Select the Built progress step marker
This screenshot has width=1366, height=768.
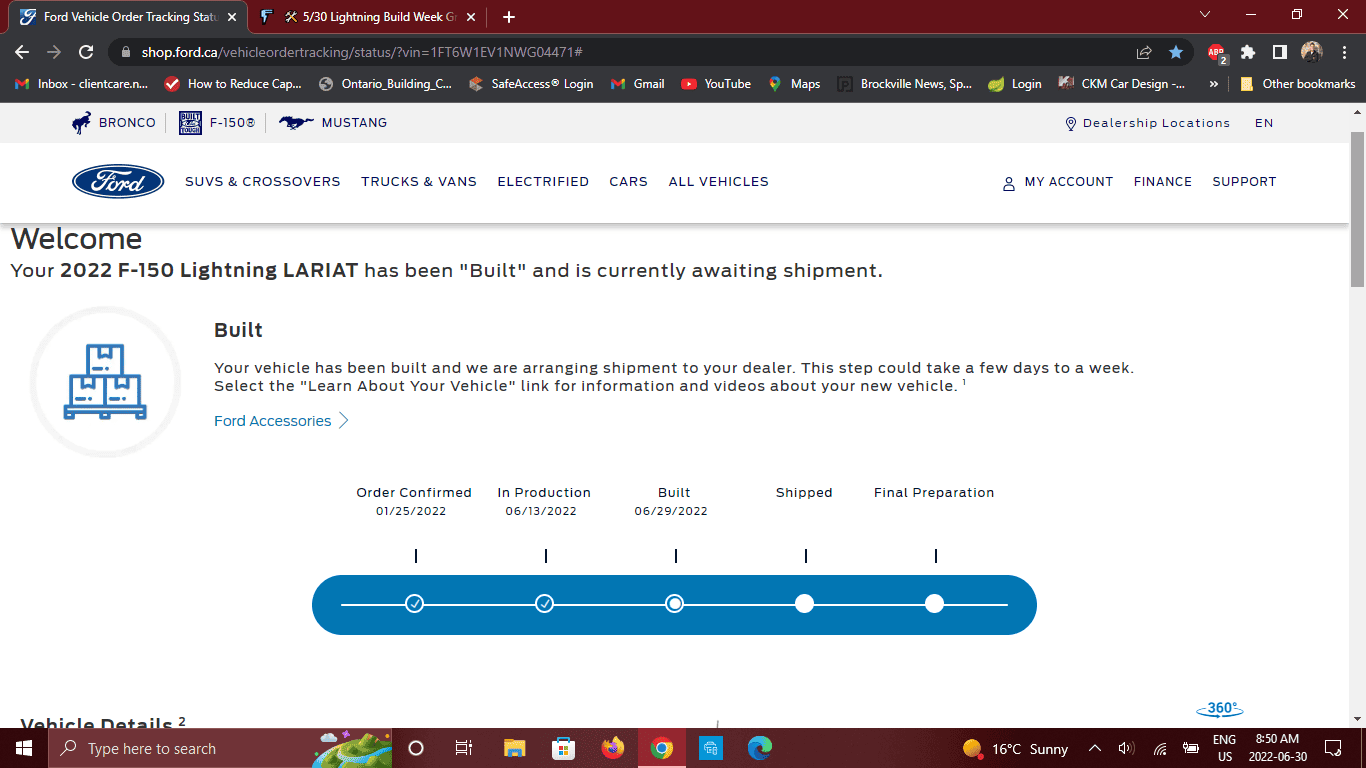tap(675, 604)
